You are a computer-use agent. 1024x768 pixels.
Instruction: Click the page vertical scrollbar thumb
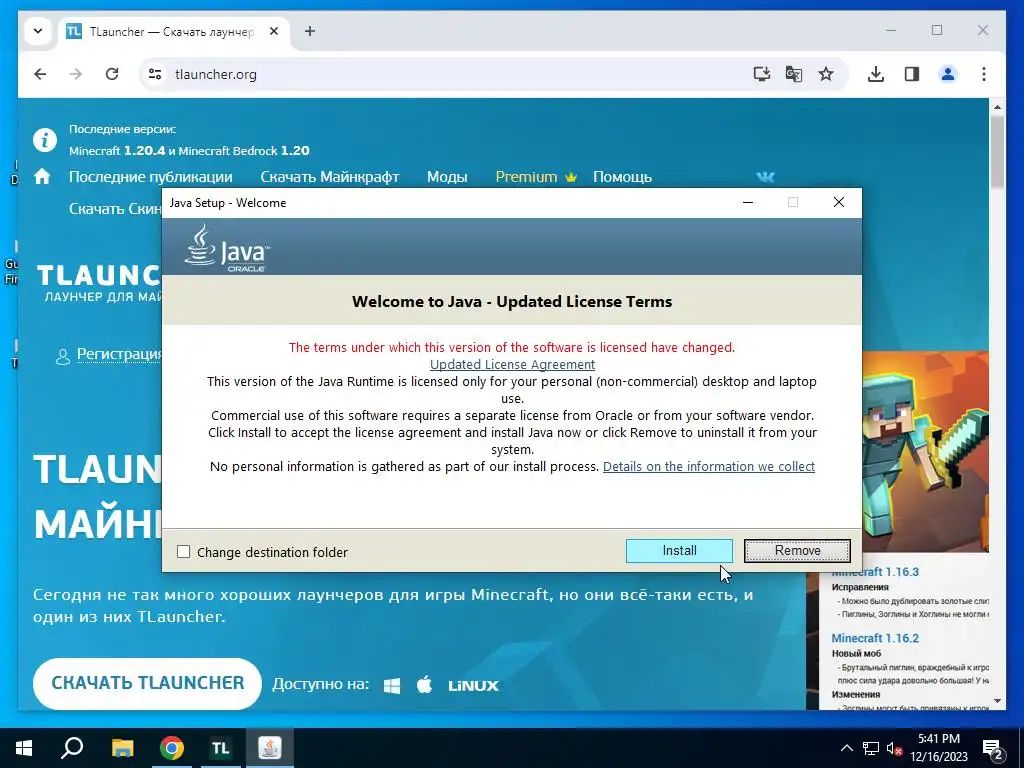point(997,152)
